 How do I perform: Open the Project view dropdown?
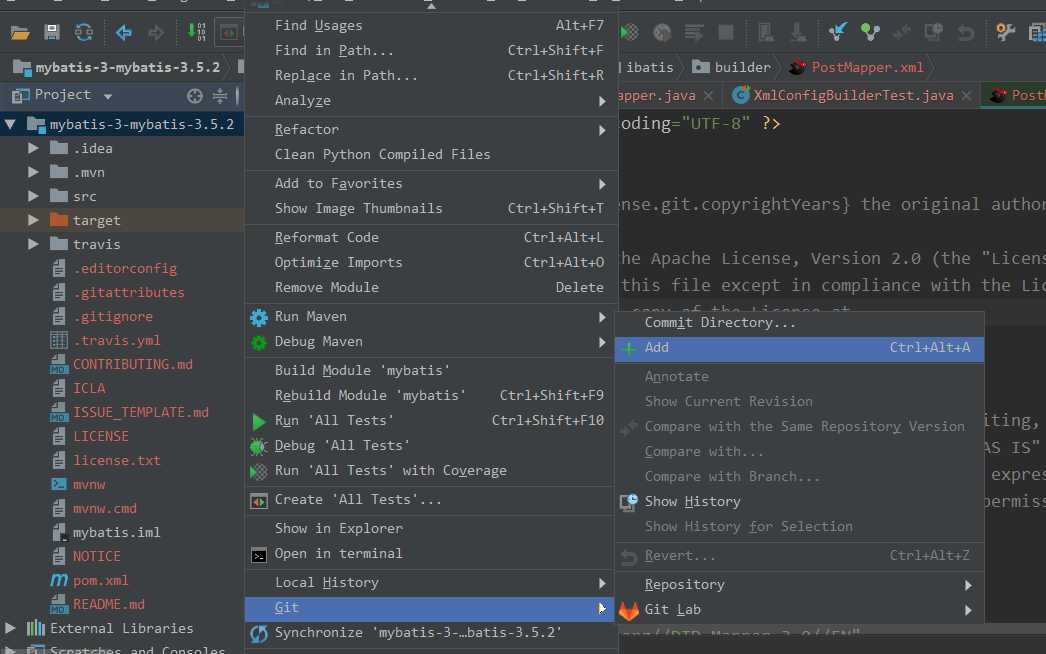click(107, 97)
